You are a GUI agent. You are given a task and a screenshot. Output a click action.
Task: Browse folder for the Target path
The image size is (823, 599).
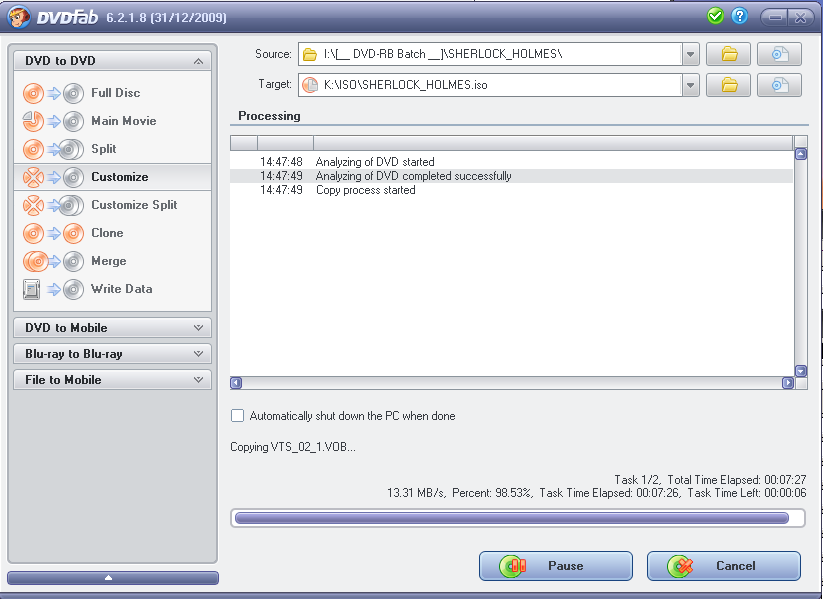pos(729,85)
